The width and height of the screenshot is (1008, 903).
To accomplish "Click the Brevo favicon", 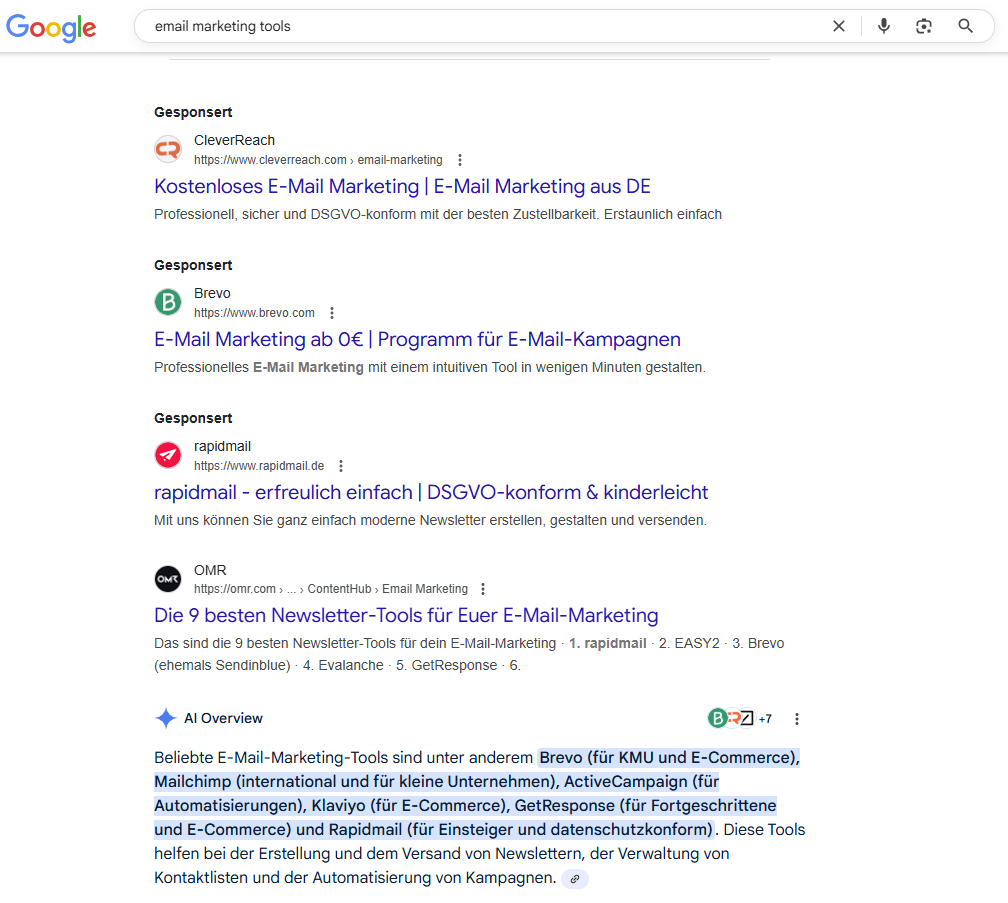I will click(167, 301).
